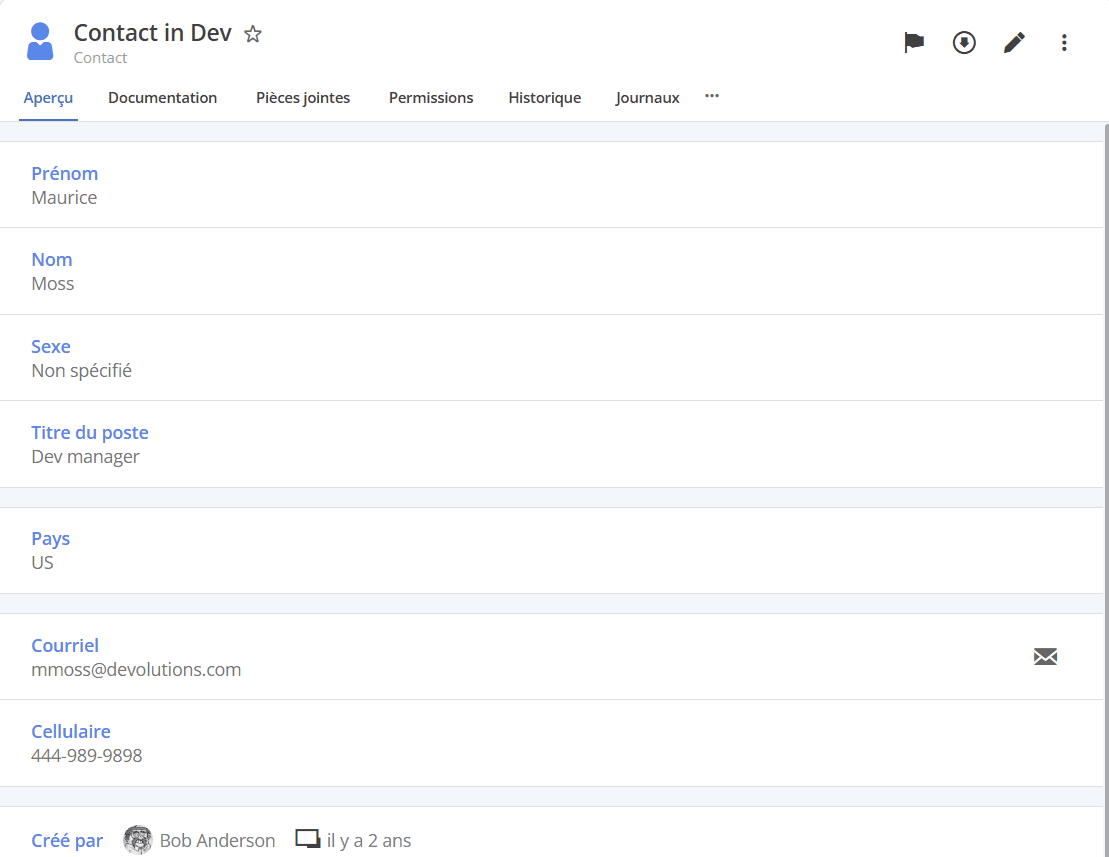The height and width of the screenshot is (857, 1109).
Task: Click the circular download arrow icon
Action: click(x=964, y=43)
